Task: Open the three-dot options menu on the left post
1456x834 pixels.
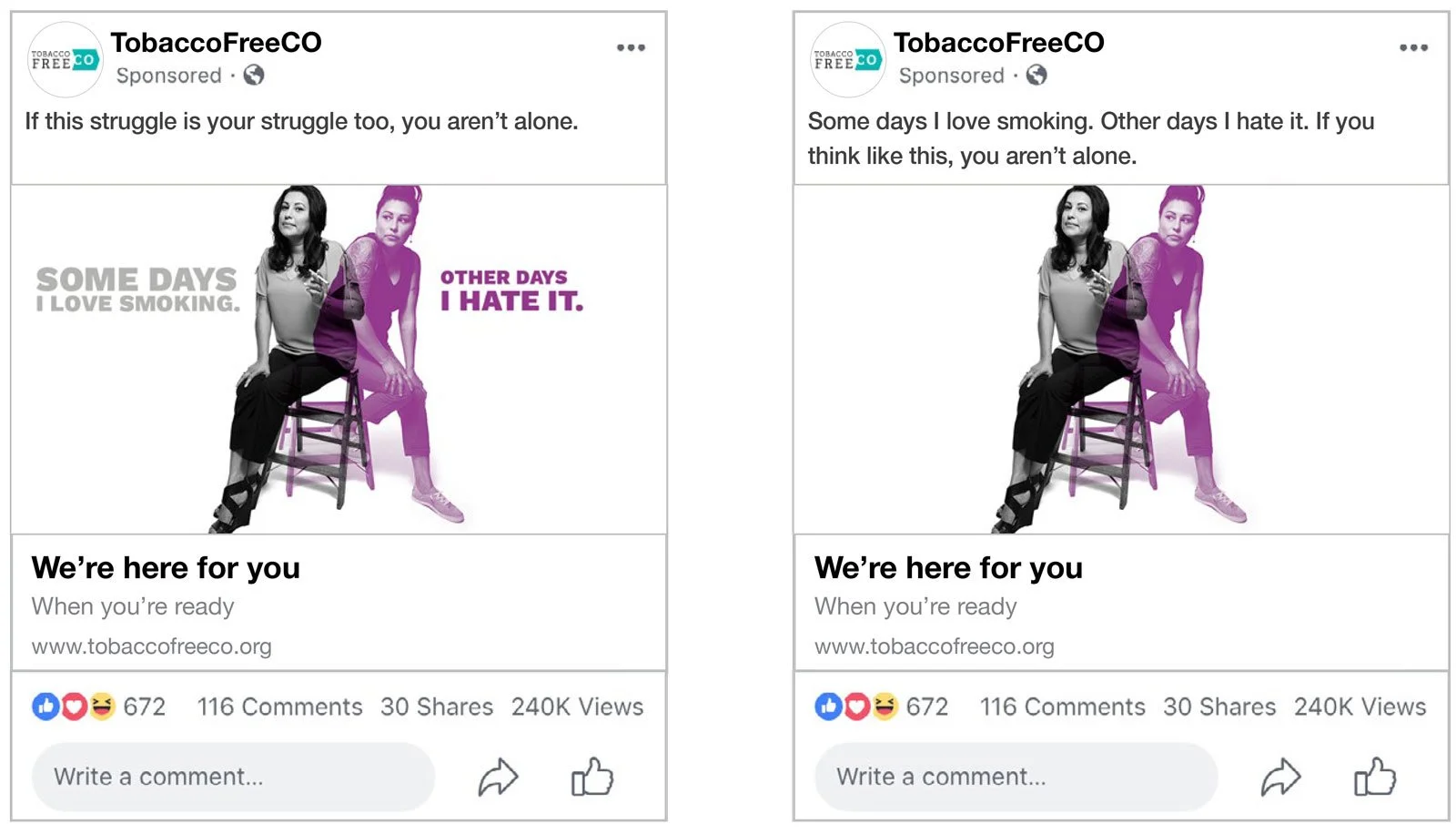Action: [631, 47]
